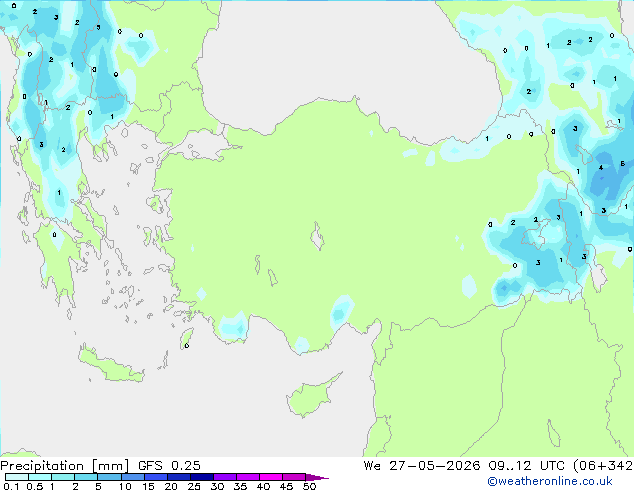Select the 40–45 mm magenta legend swatch
Image resolution: width=634 pixels, height=490 pixels.
point(271,477)
